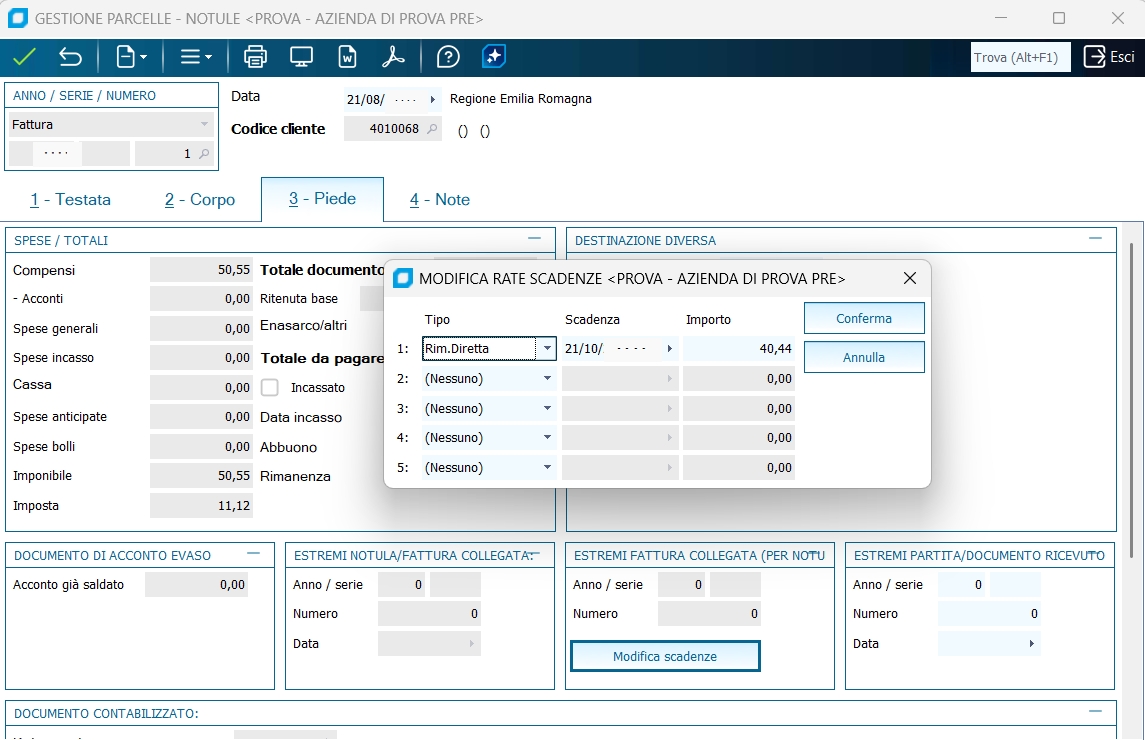The width and height of the screenshot is (1145, 740).
Task: Switch to the 1 - Testata tab
Action: pos(70,200)
